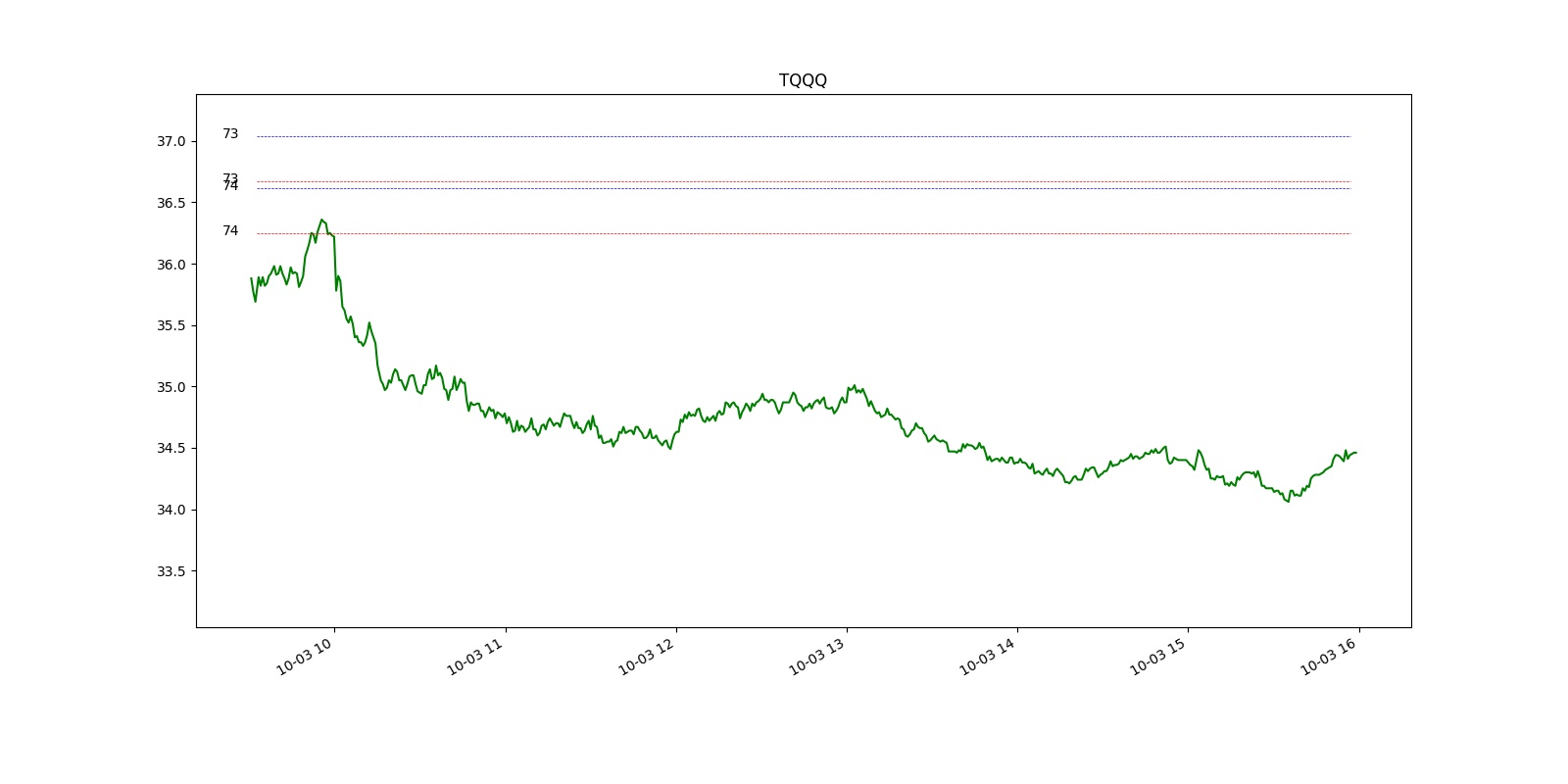1568x784 pixels.
Task: Select the 36.5 y-axis tick label
Action: point(171,203)
